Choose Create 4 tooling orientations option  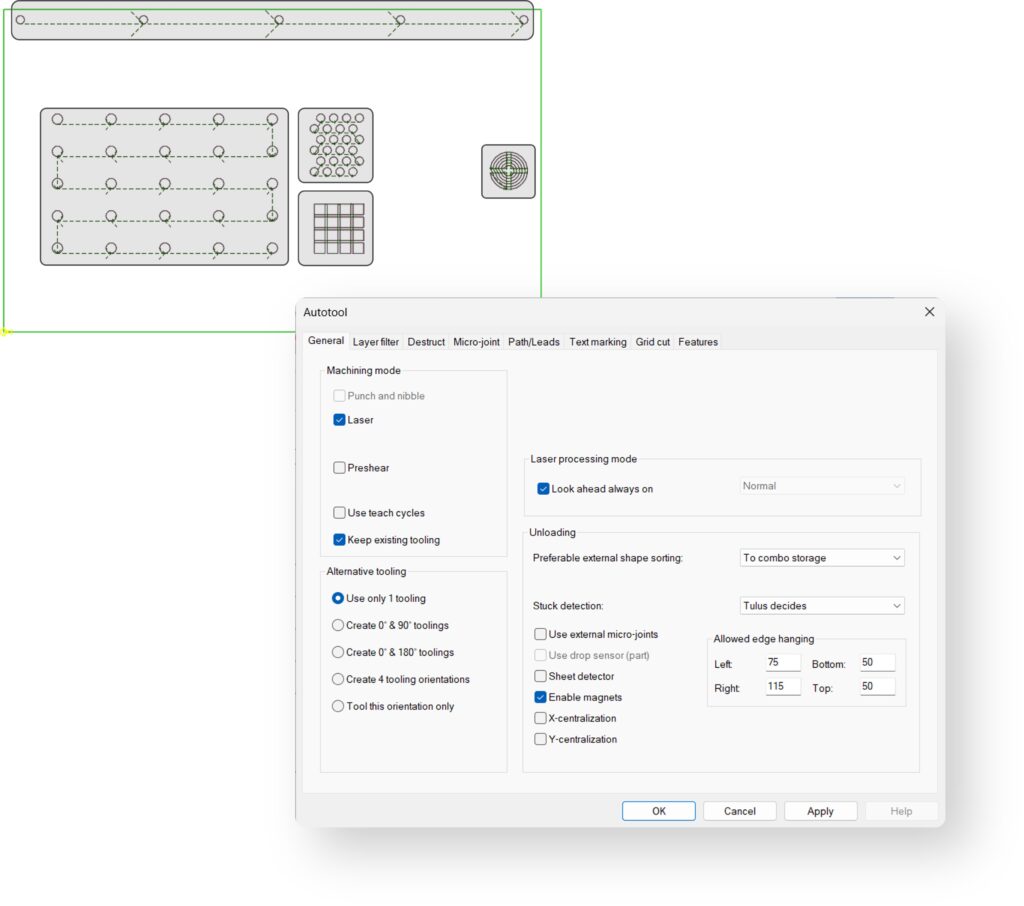[x=338, y=679]
